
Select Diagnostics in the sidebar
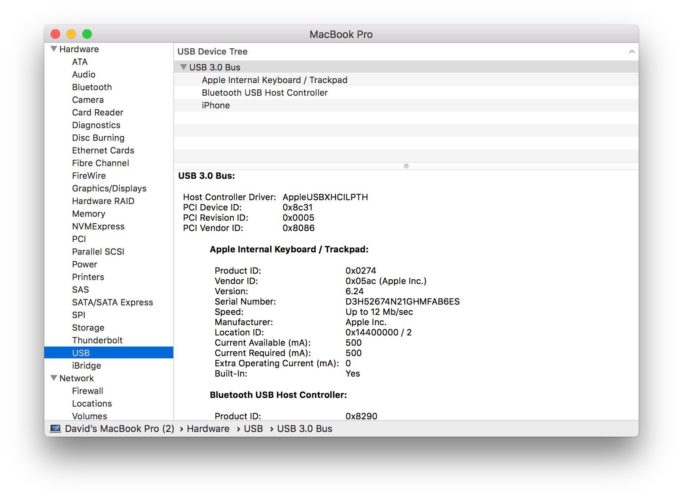[x=96, y=125]
